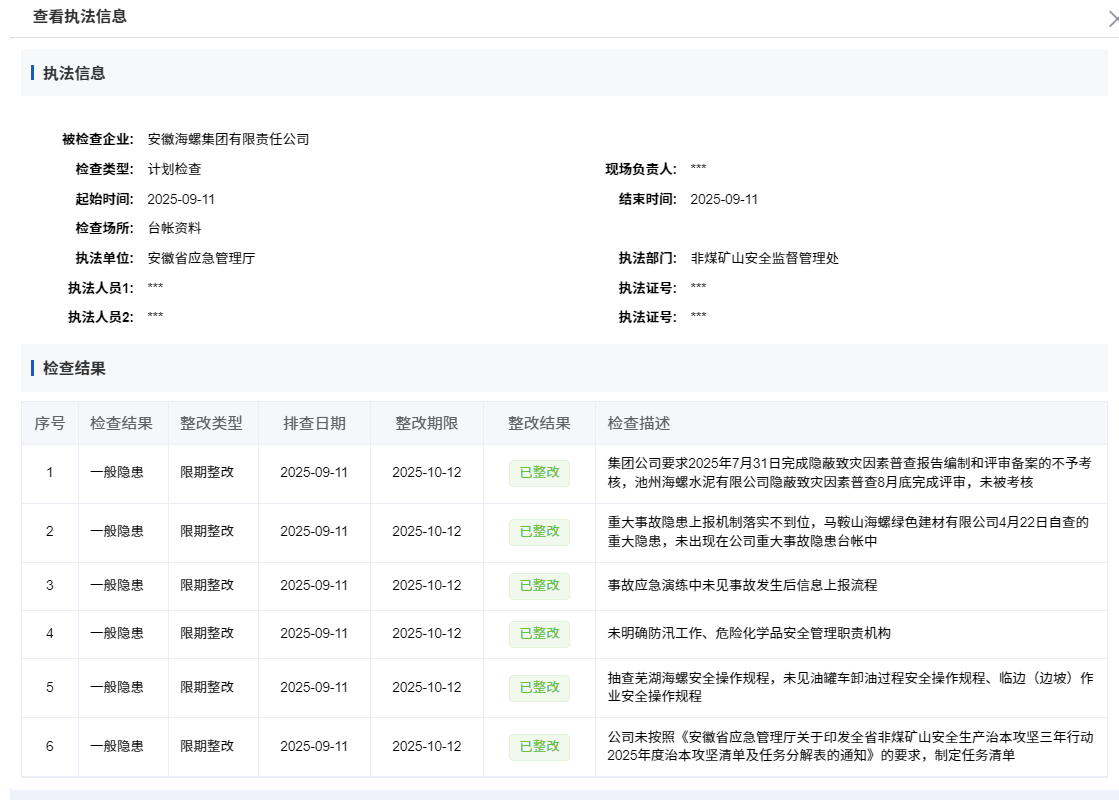Viewport: 1119px width, 800px height.
Task: Close the 查看执法信息 dialog
Action: [x=1112, y=19]
